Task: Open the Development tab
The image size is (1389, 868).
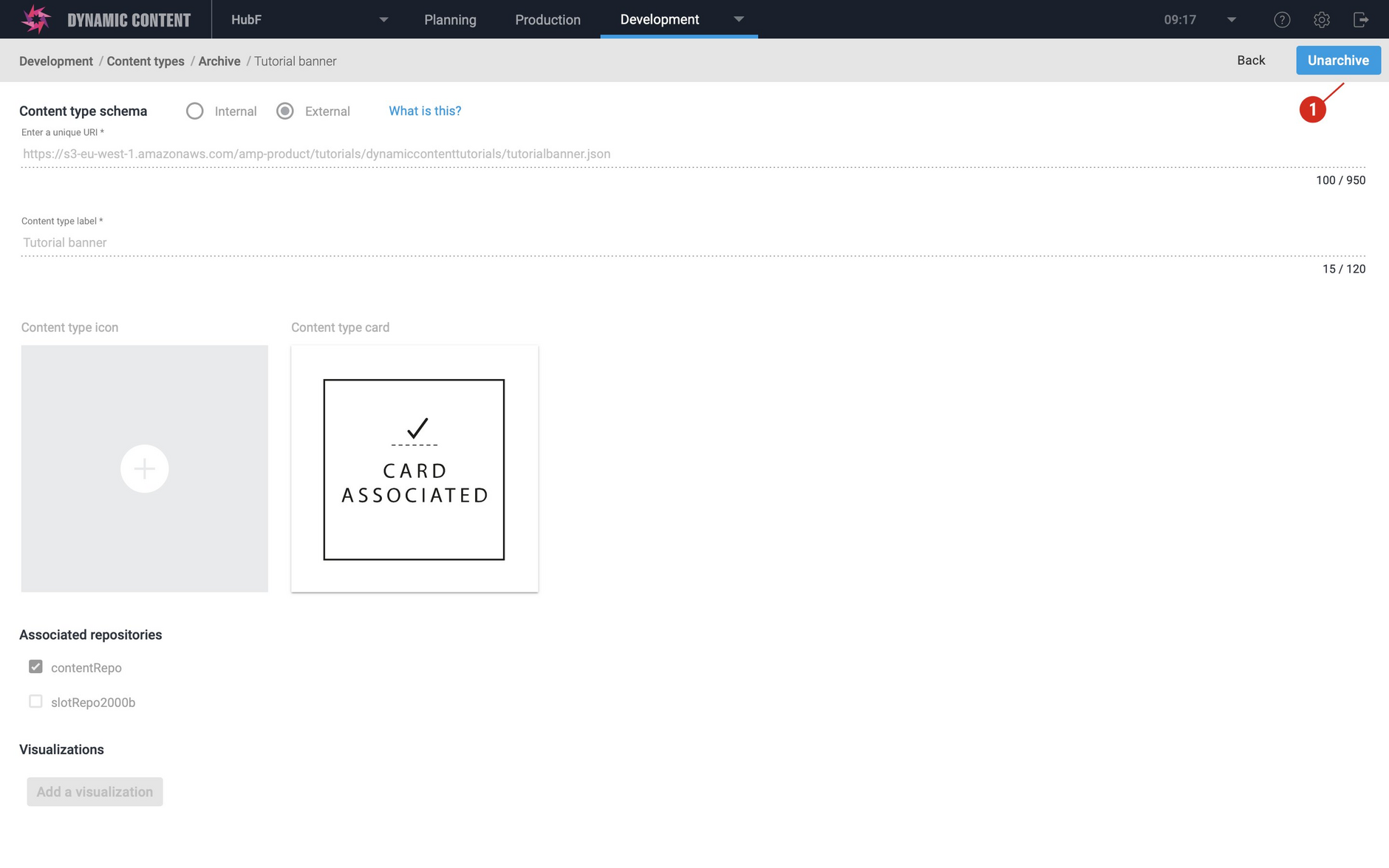Action: click(x=659, y=19)
